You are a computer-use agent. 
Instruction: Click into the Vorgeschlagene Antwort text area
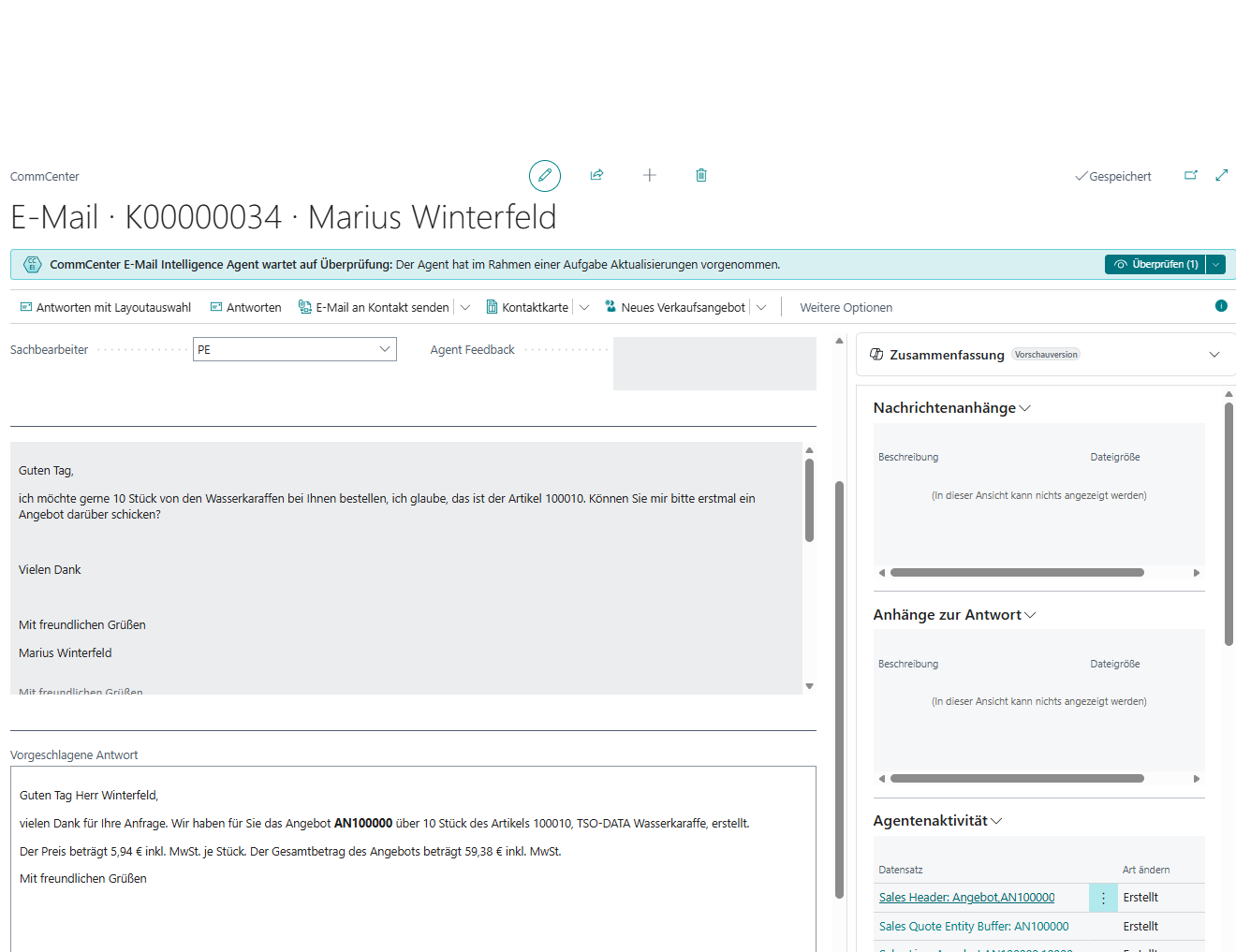point(413,859)
